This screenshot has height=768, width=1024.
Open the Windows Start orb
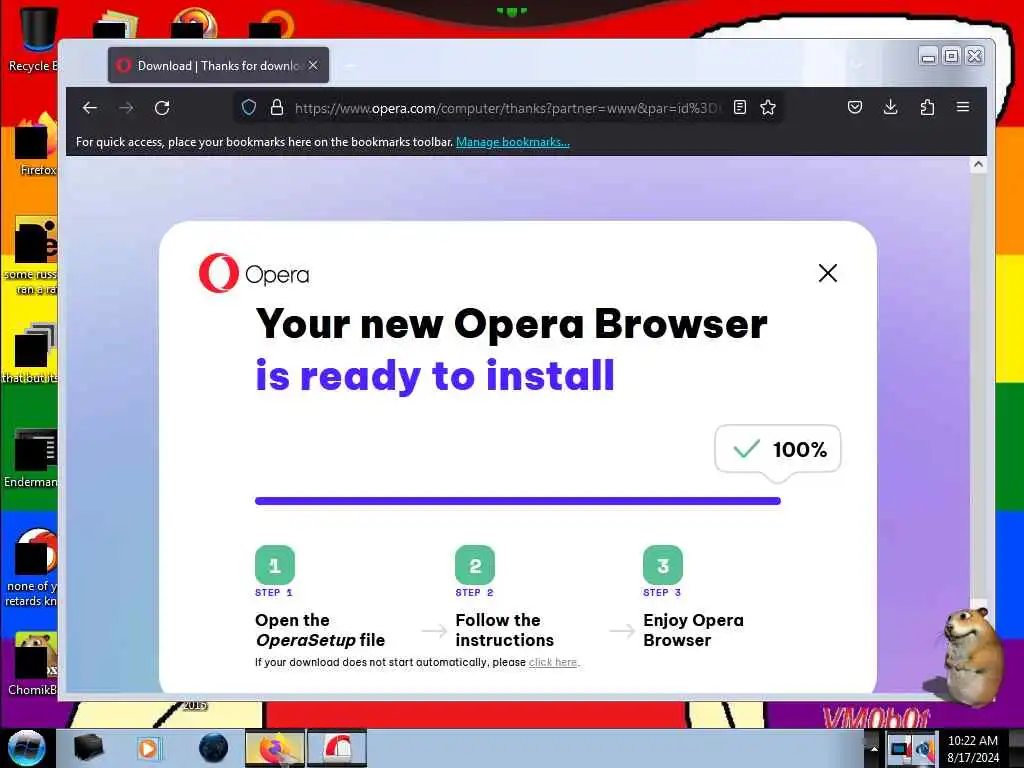tap(26, 748)
